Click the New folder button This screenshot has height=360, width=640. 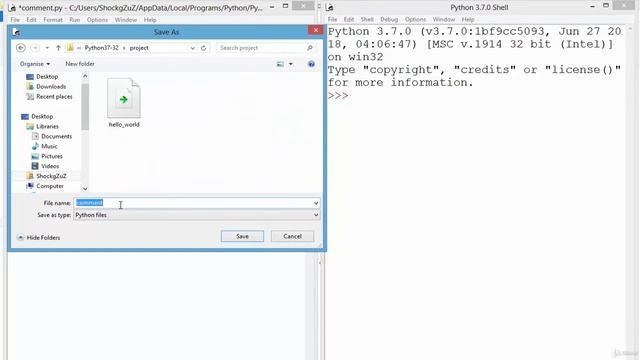tap(80, 64)
